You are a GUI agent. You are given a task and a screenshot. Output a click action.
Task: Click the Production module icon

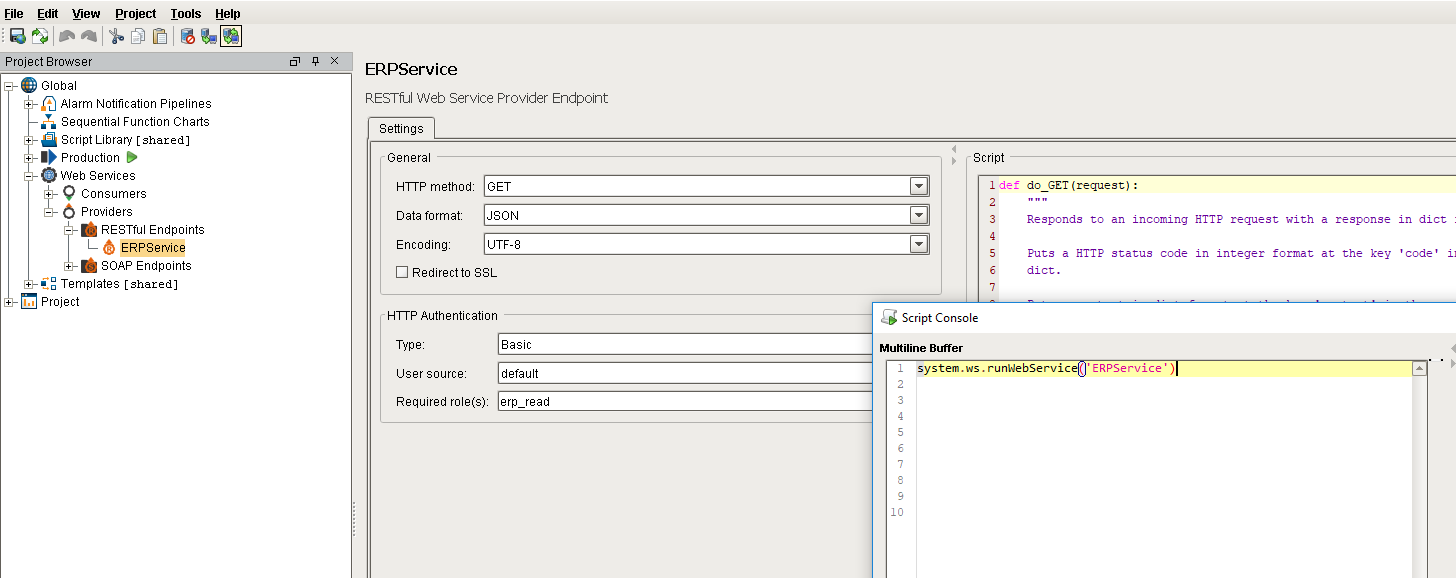49,157
